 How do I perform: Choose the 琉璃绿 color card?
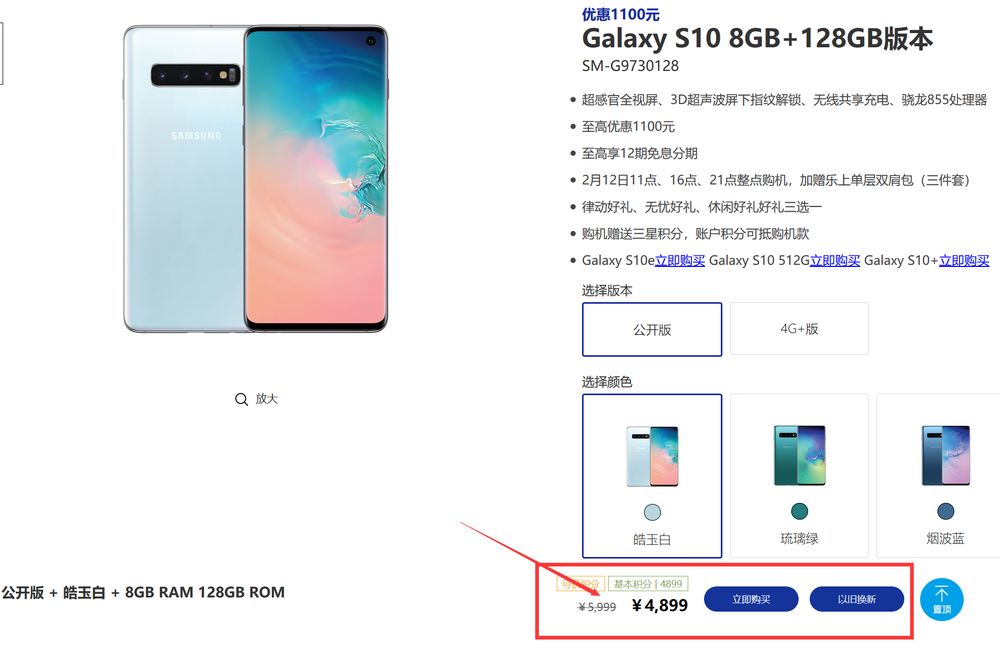click(x=799, y=476)
